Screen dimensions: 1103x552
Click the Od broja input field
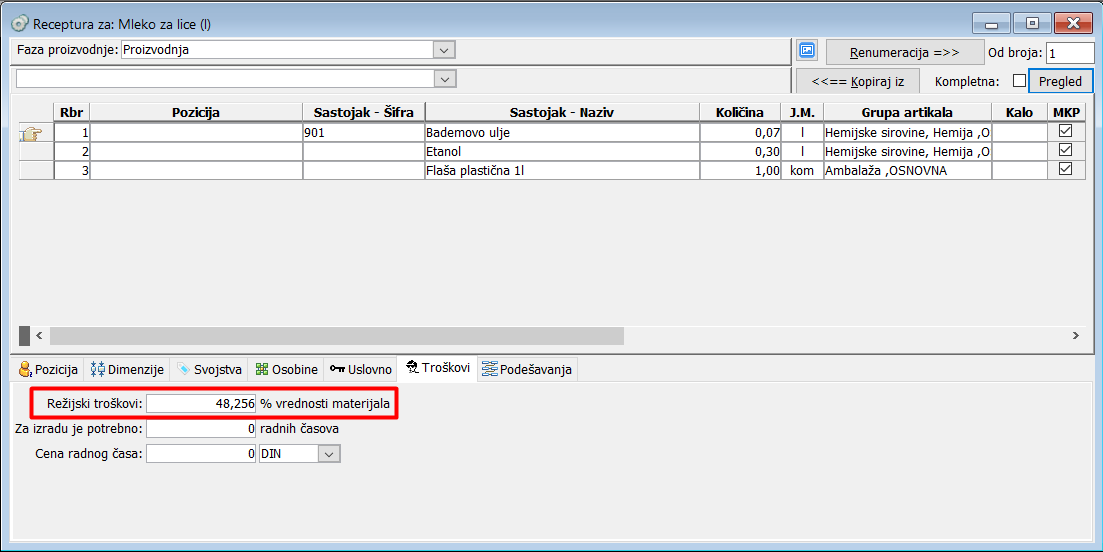click(x=1070, y=53)
